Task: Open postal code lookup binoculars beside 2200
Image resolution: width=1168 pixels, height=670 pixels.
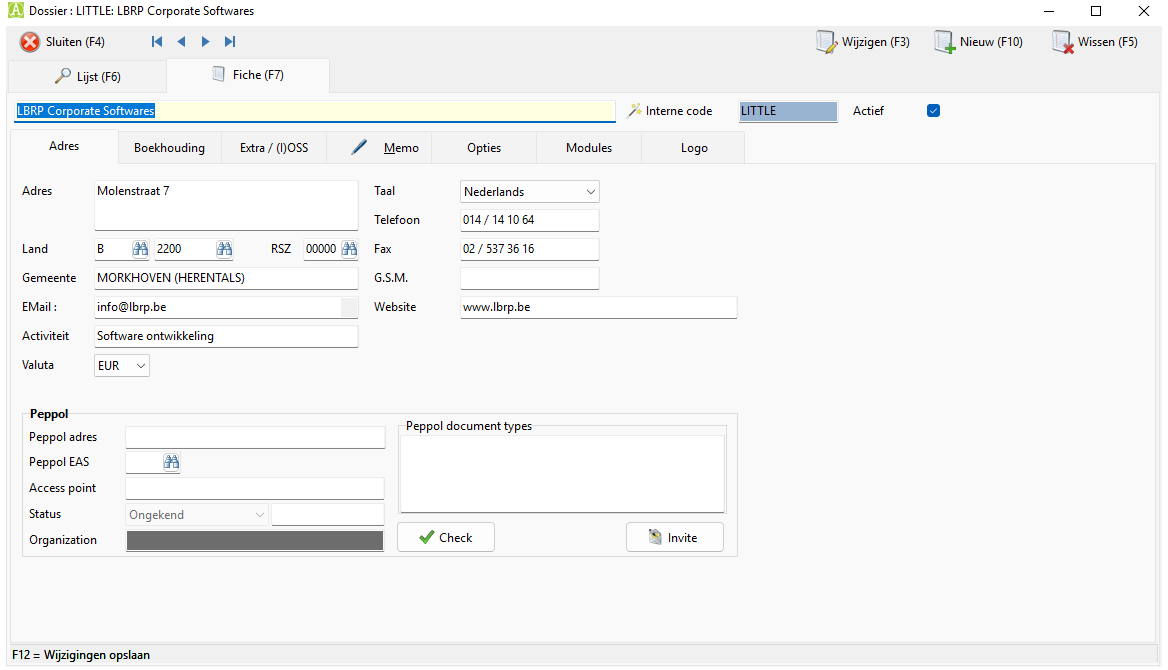Action: 224,248
